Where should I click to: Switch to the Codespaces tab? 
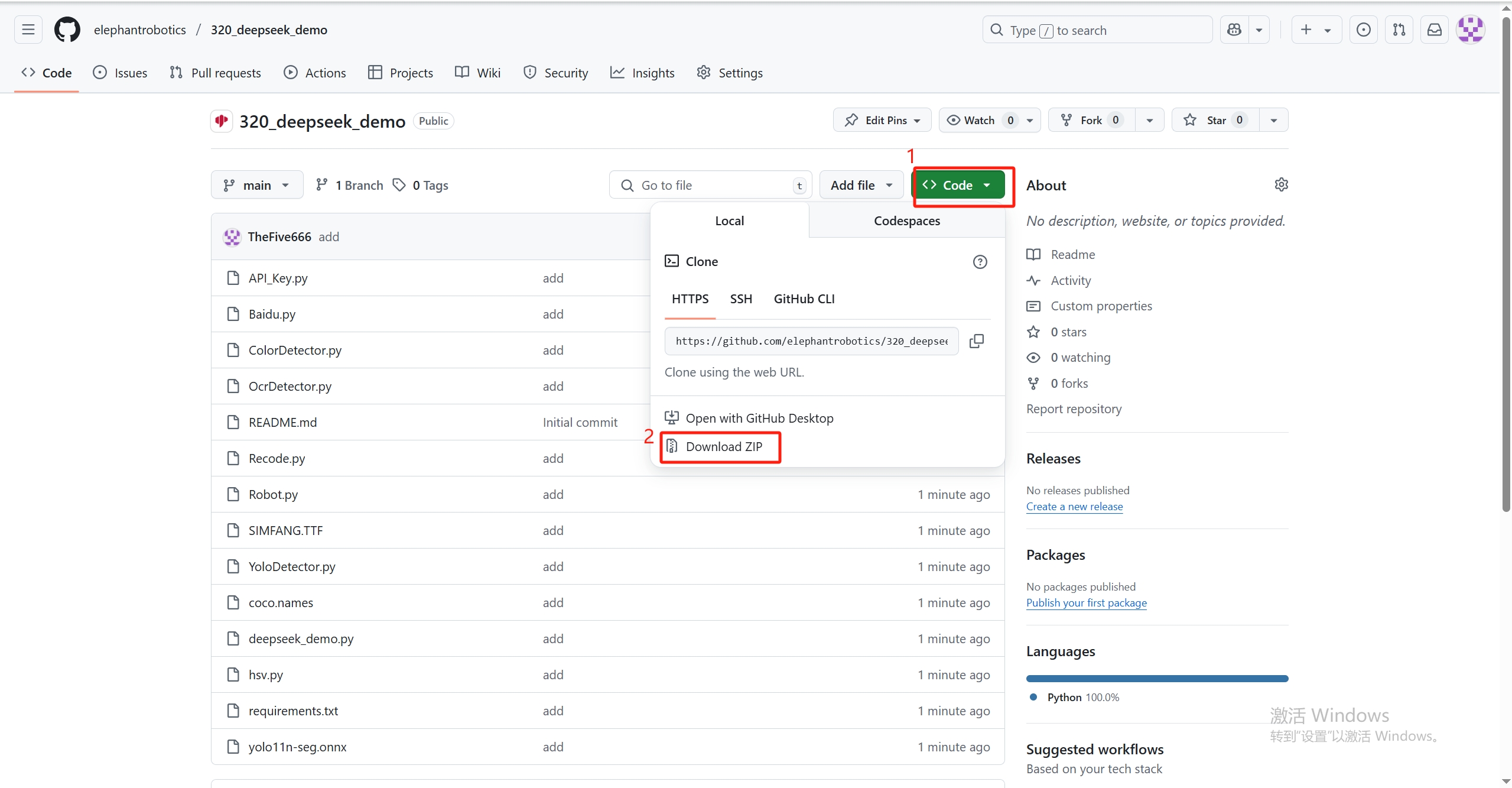[907, 220]
